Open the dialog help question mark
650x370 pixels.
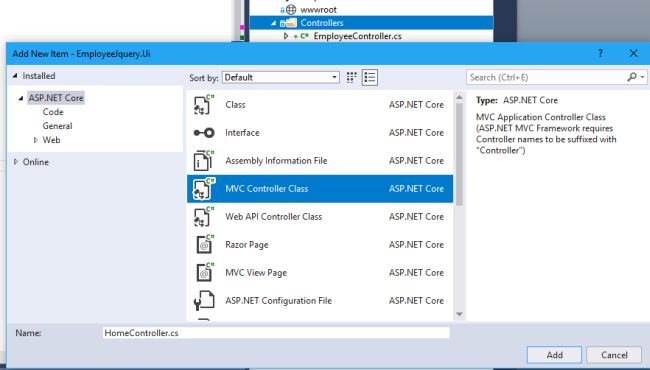(600, 53)
